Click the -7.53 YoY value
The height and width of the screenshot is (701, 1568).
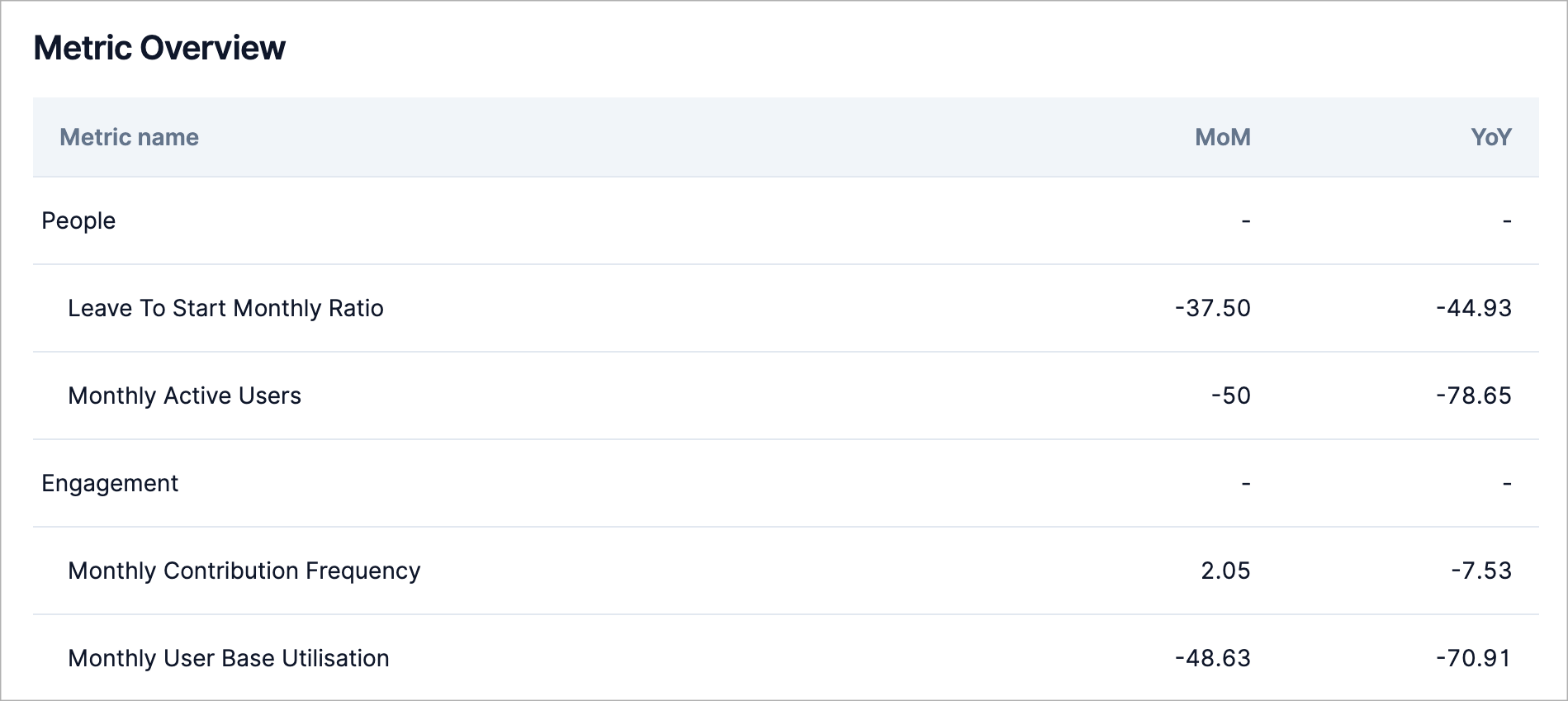click(1481, 571)
